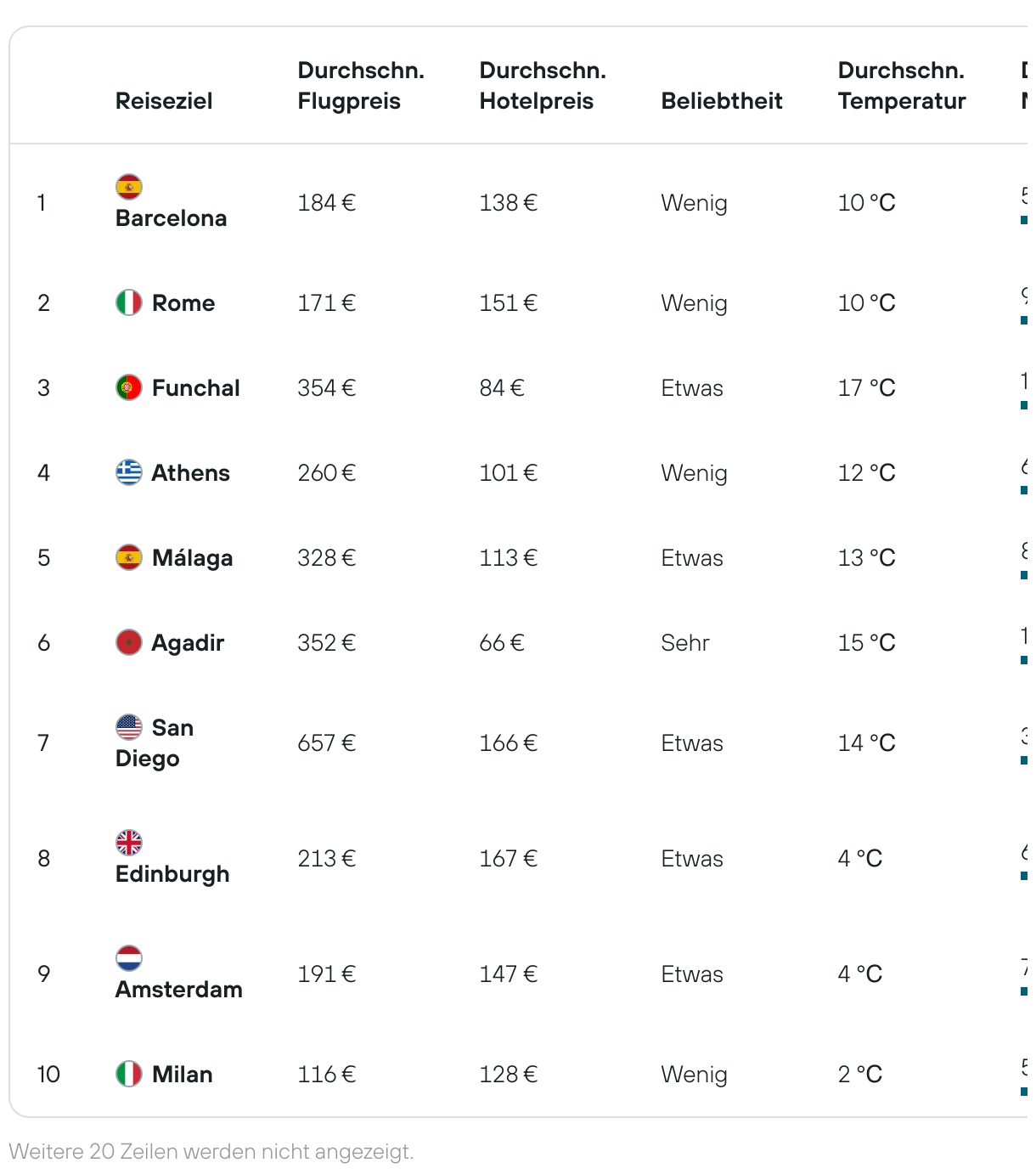Sort by the Beliebtheit column header
1036x1174 pixels.
point(722,101)
